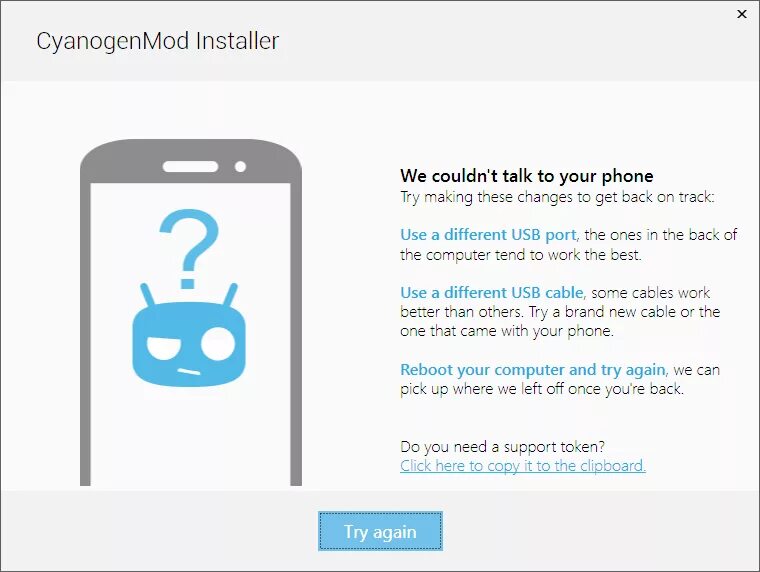Image resolution: width=760 pixels, height=572 pixels.
Task: Click the mascot's slanted mouth line
Action: 189,372
